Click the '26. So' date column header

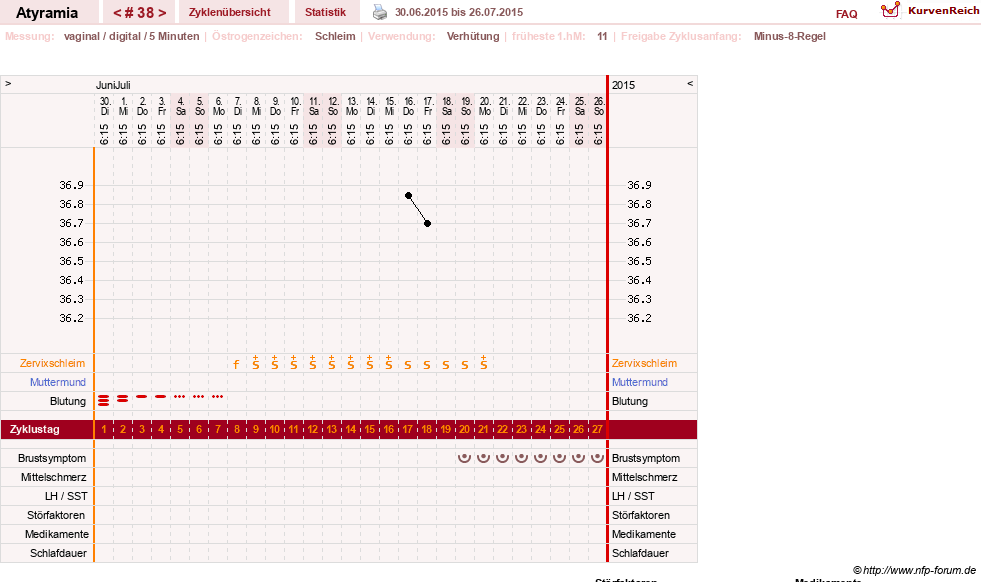coord(598,106)
